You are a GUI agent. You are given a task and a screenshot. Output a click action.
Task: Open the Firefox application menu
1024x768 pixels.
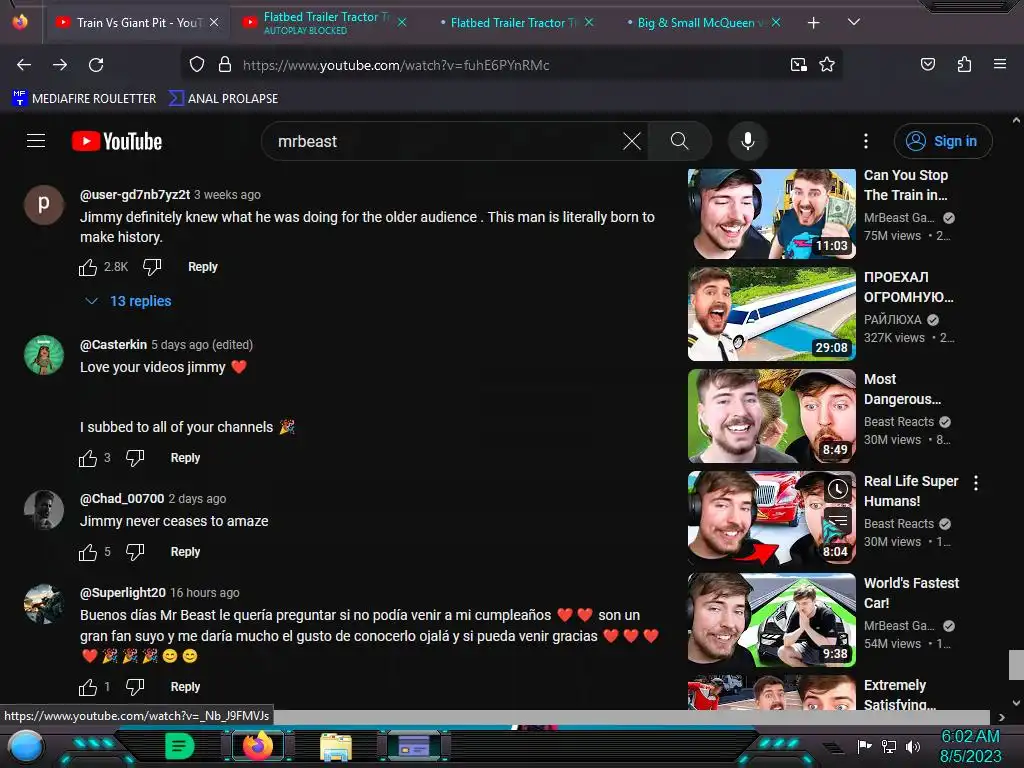(1000, 64)
